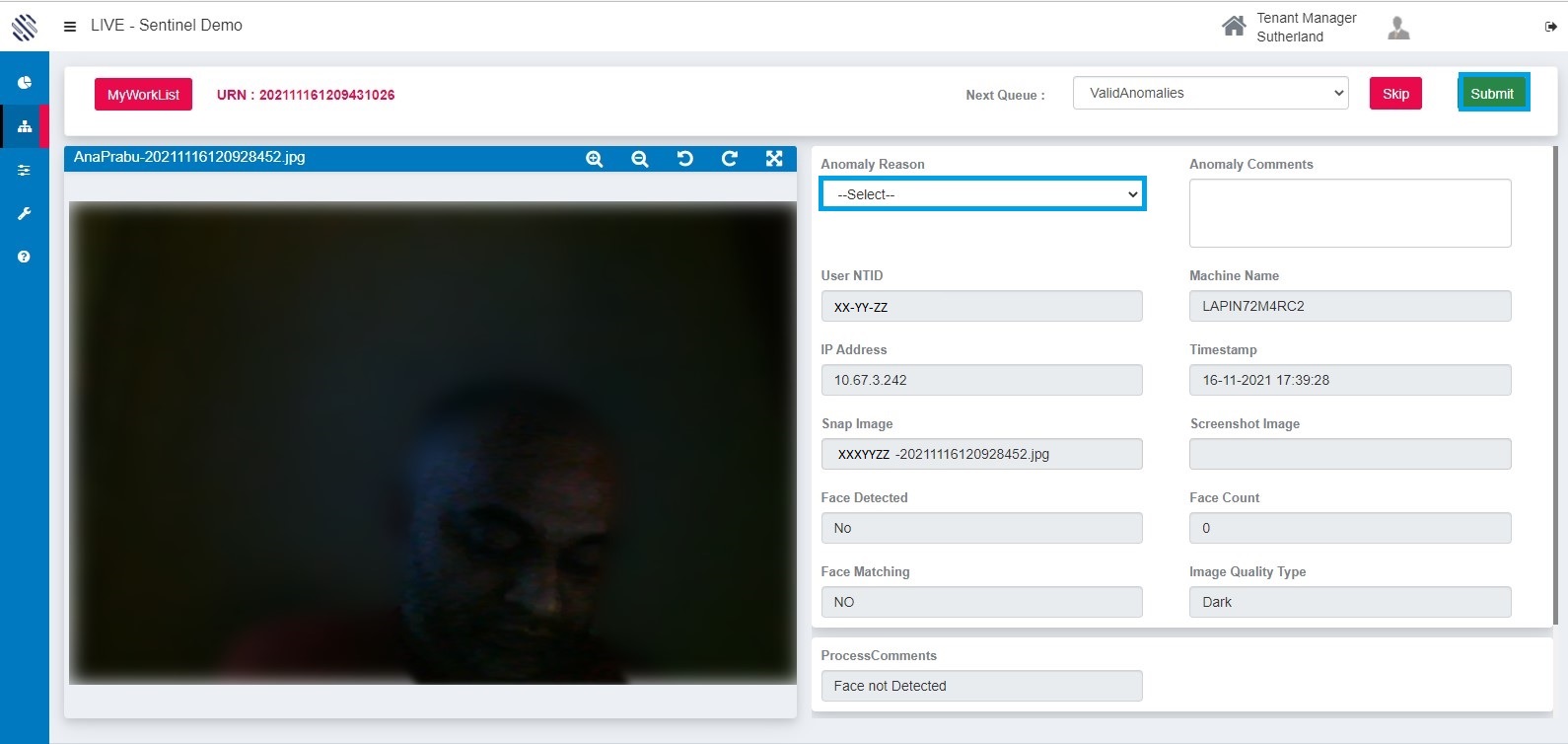Image resolution: width=1568 pixels, height=744 pixels.
Task: Open the sliders settings sidebar icon
Action: point(25,170)
